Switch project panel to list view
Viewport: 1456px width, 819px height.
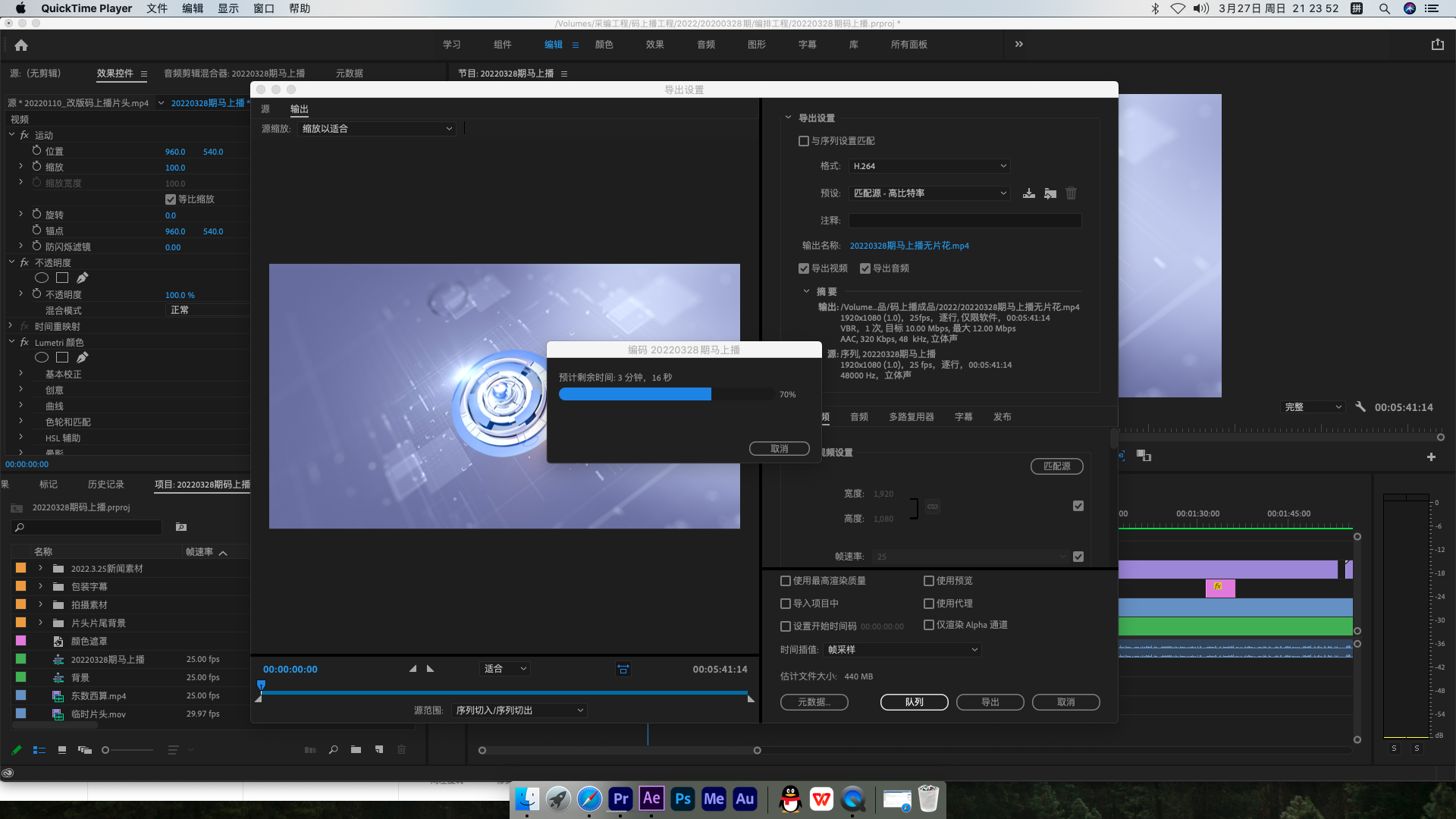tap(39, 750)
